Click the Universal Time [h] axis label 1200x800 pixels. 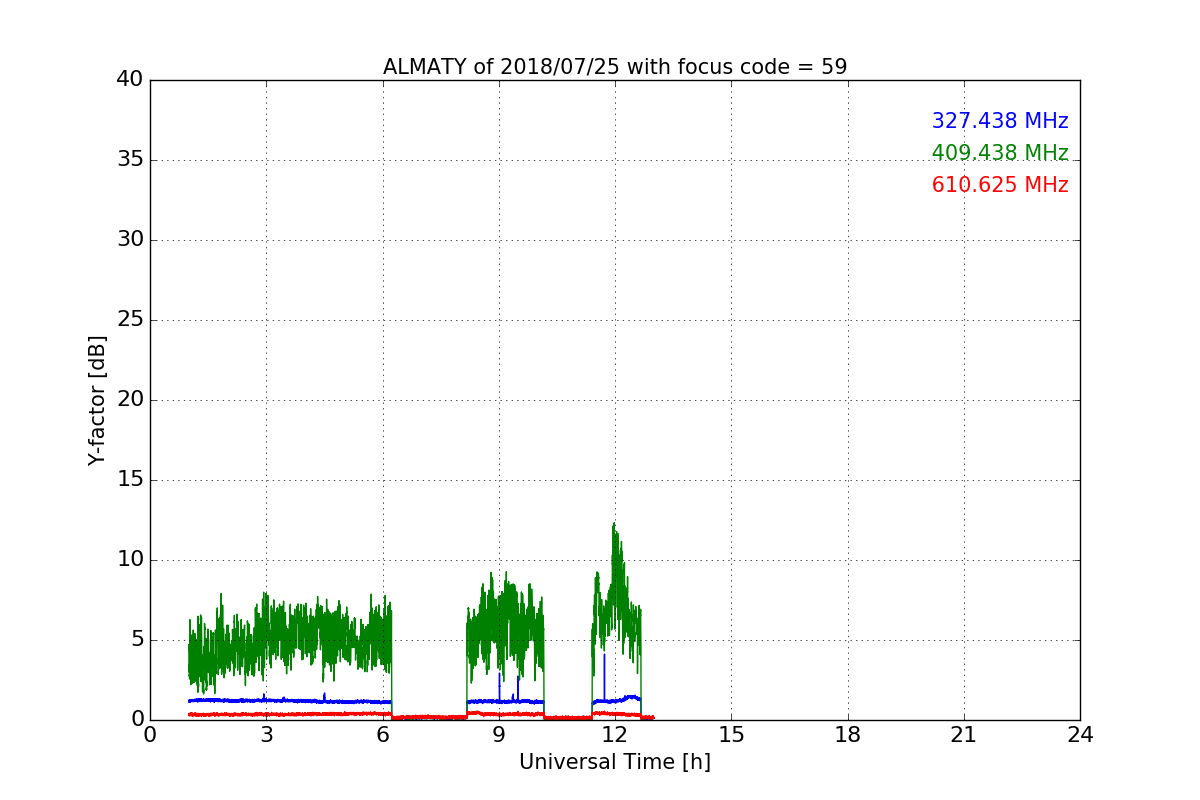click(x=615, y=762)
